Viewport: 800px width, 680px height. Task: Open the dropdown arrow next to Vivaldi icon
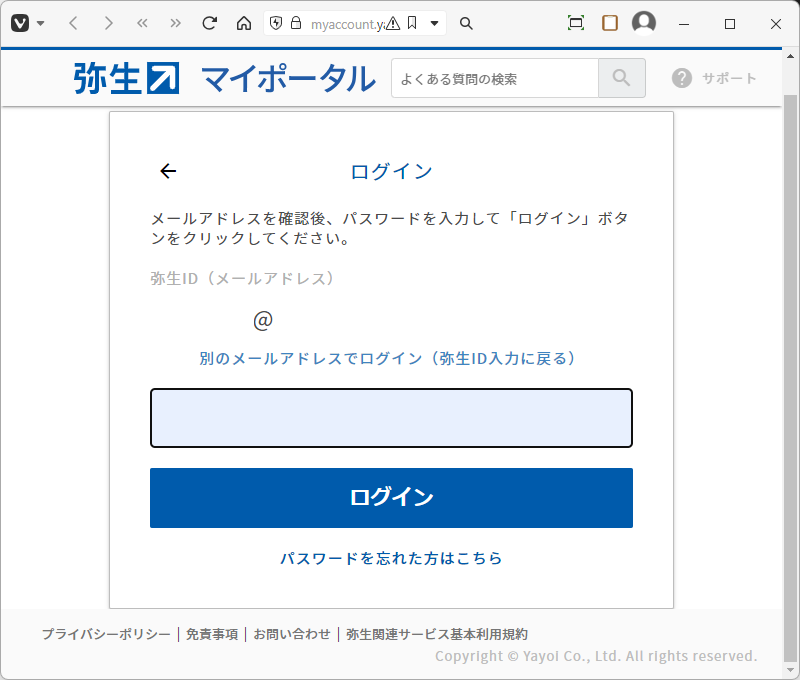pyautogui.click(x=41, y=23)
